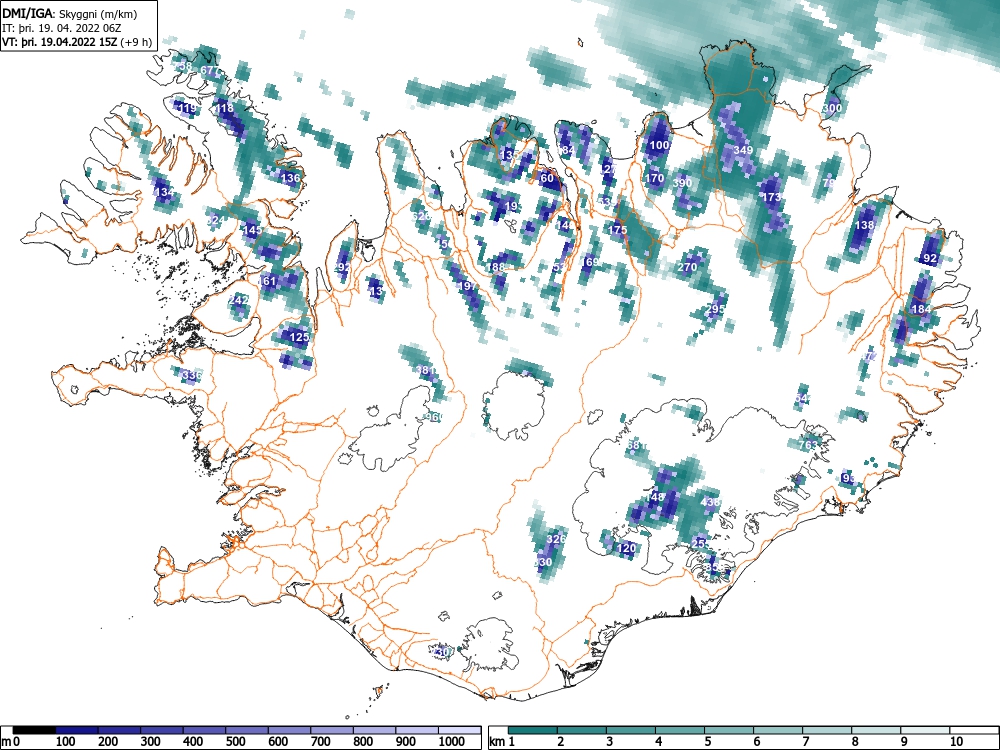Screen dimensions: 1000x750
Task: Click the '500' label on the meter legend
Action: pos(235,742)
